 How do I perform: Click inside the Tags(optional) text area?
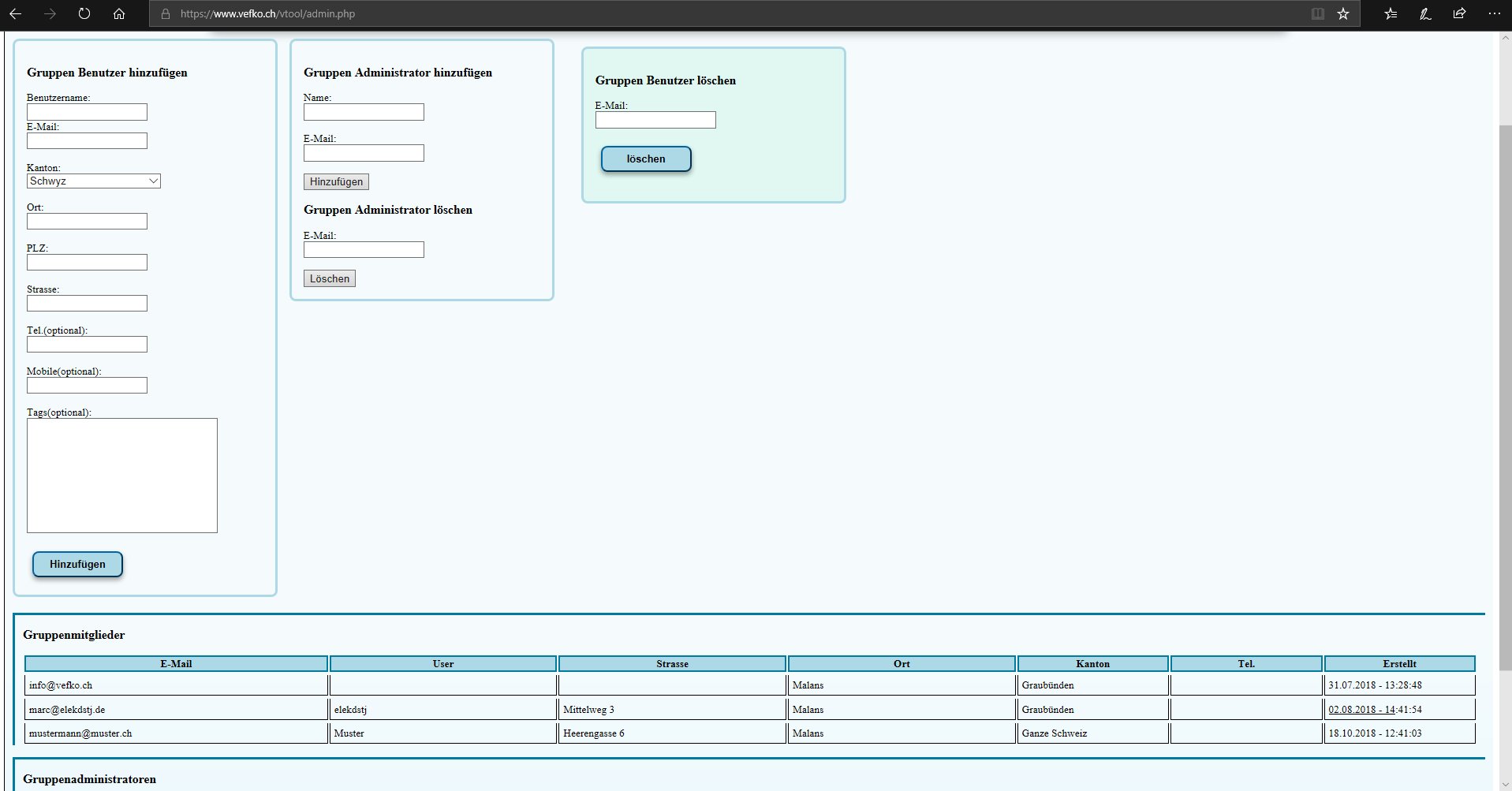tap(122, 476)
